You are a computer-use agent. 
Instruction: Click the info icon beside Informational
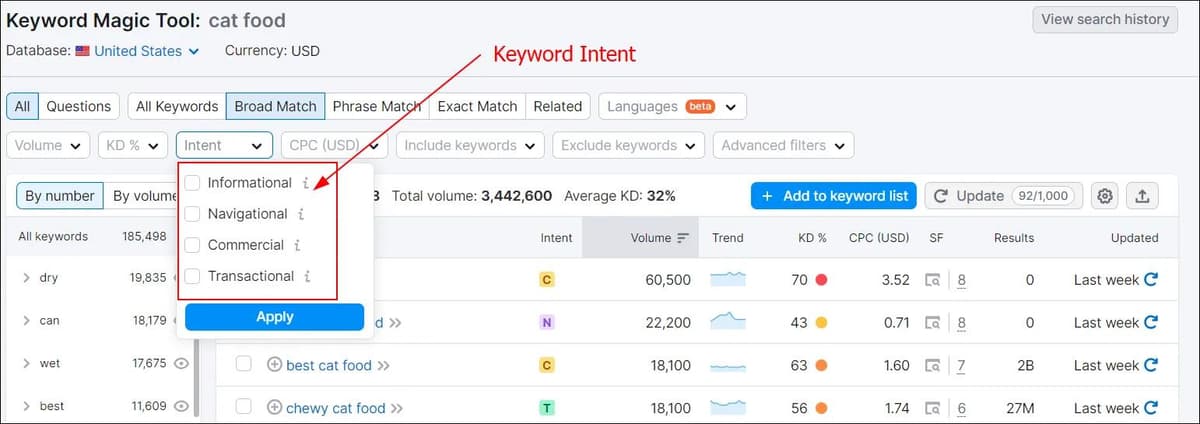click(306, 183)
